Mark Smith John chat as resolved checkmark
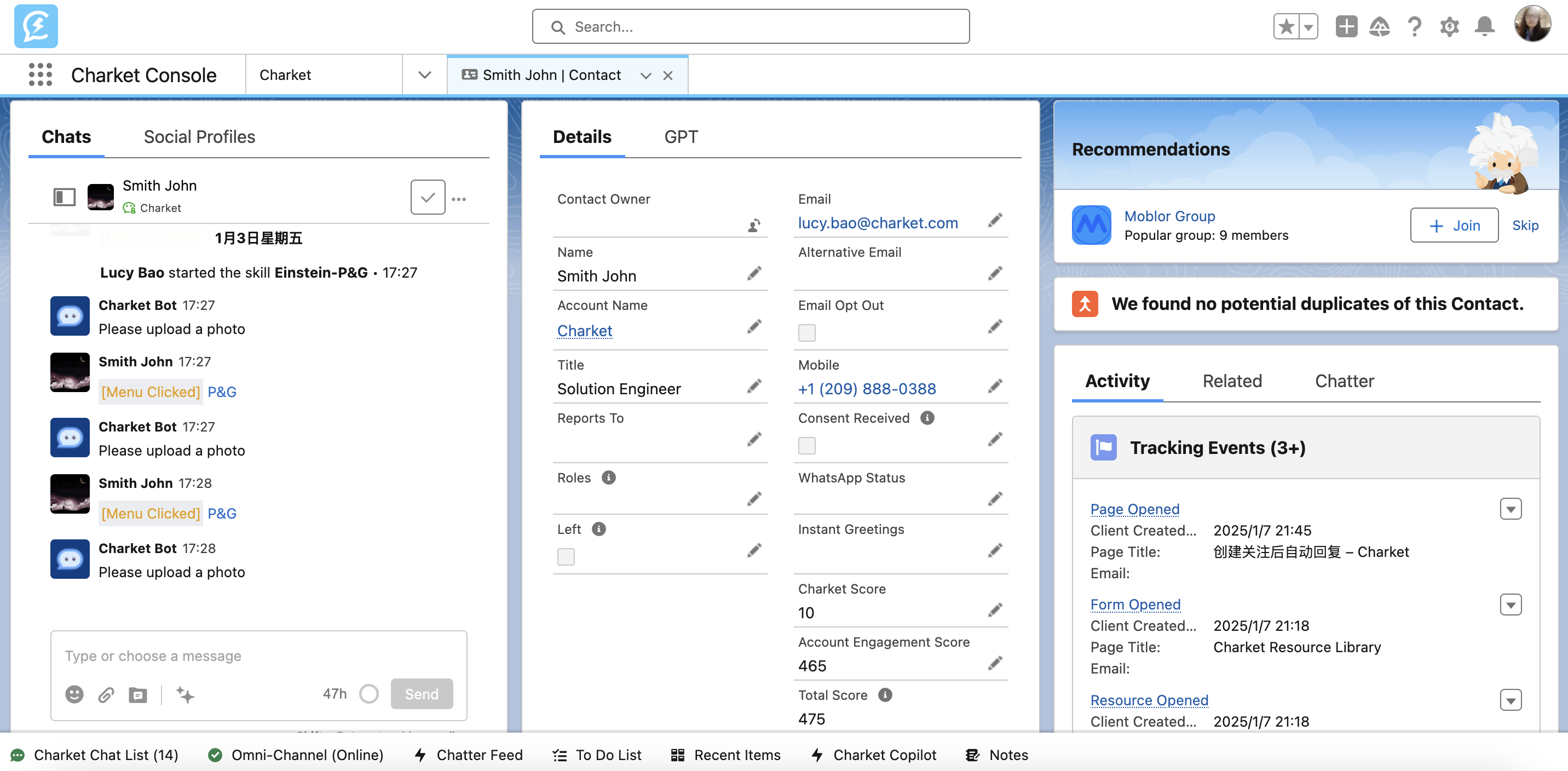Viewport: 1568px width, 771px height. tap(427, 197)
